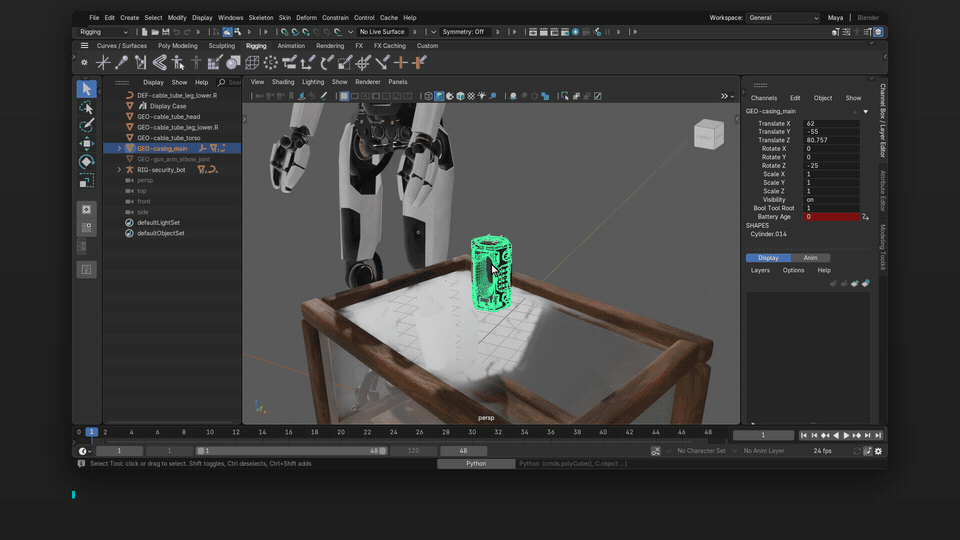Click the Layers menu in layer editor

point(760,270)
